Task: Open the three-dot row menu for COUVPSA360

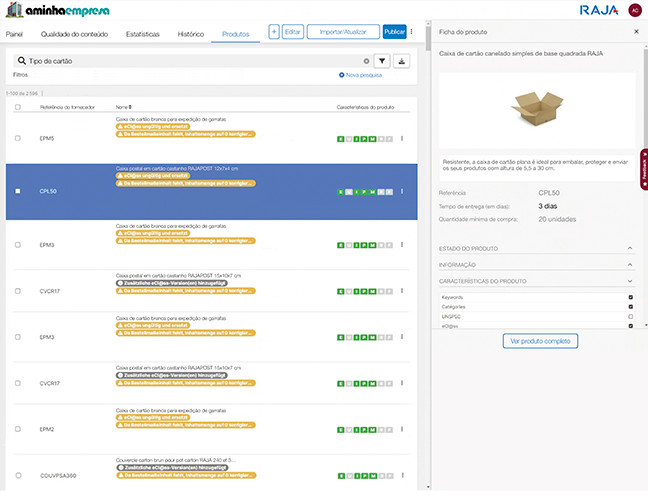Action: pos(403,475)
